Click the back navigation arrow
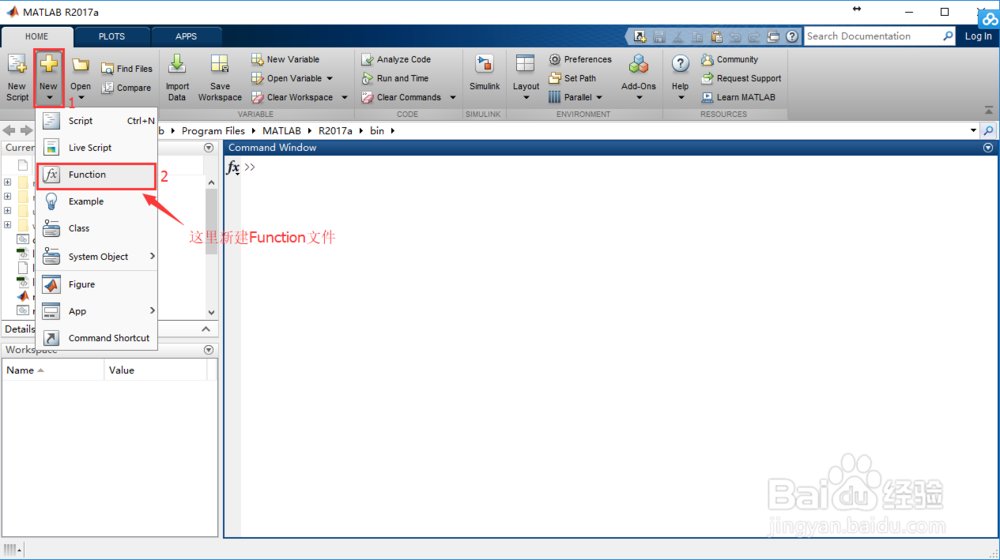Screen dimensions: 1000x560 pos(9,130)
